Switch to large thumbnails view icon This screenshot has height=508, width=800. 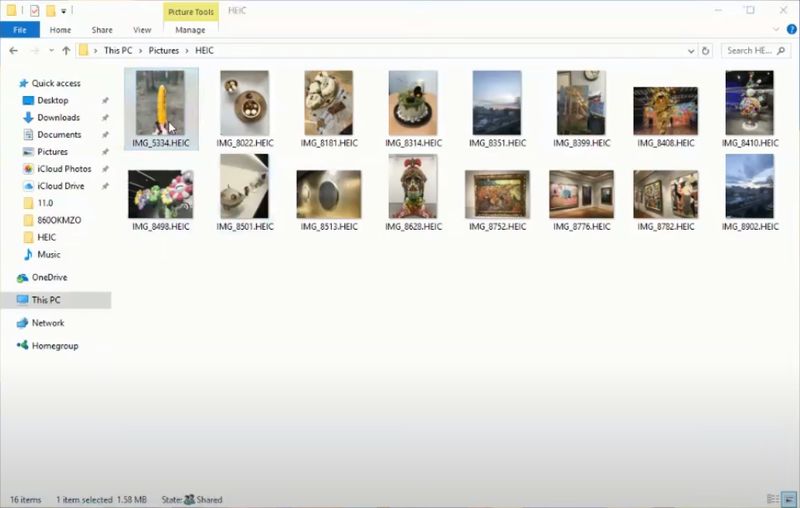(789, 499)
